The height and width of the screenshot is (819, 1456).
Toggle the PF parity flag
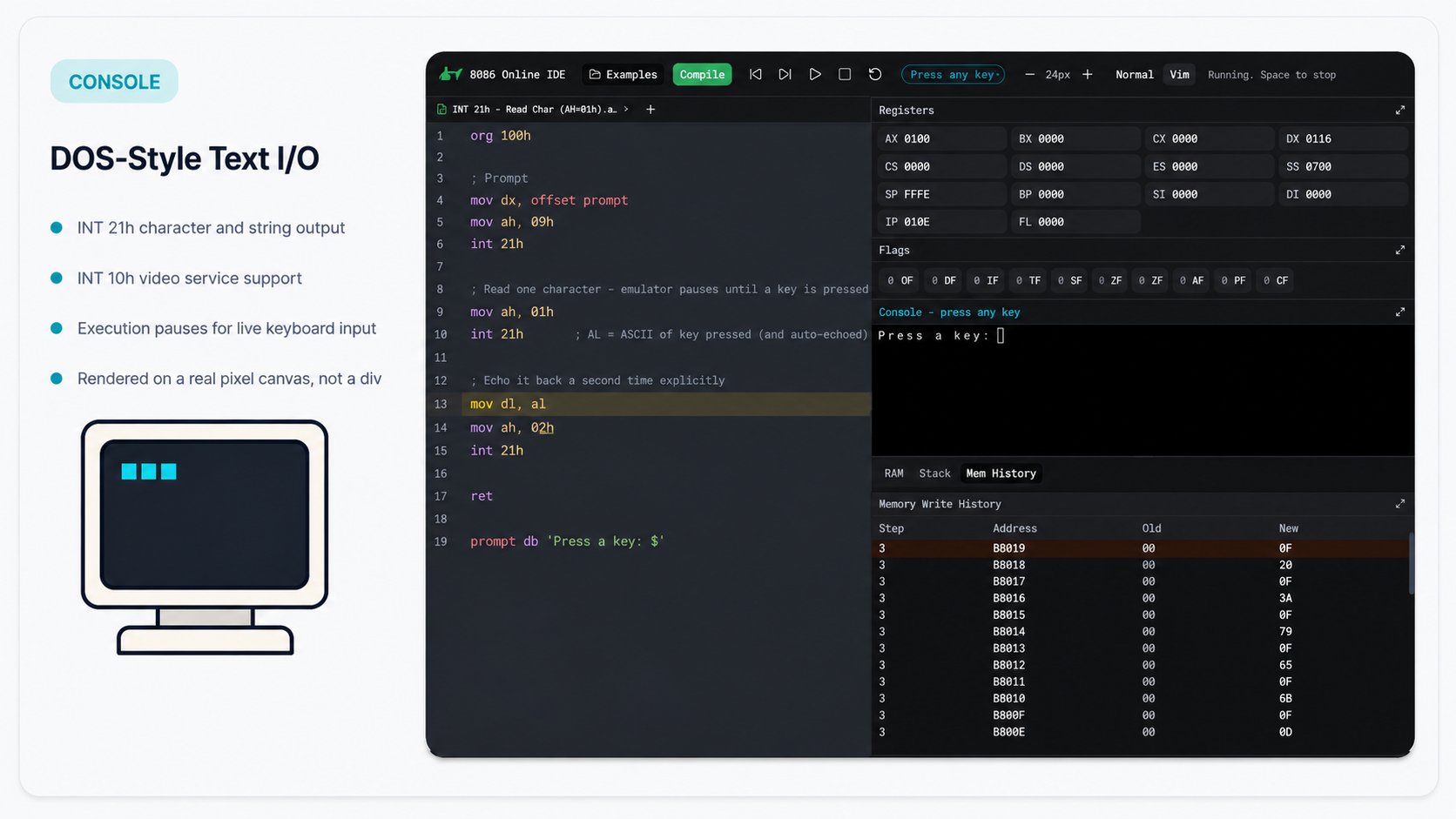click(x=1234, y=281)
